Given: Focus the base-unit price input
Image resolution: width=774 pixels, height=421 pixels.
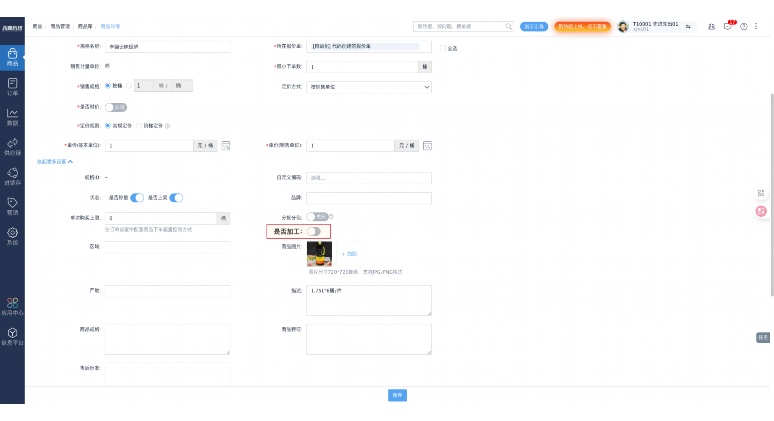Looking at the screenshot, I should [149, 146].
